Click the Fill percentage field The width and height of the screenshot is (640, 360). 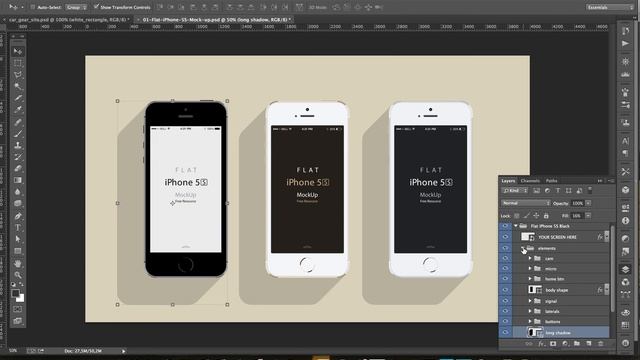coord(577,216)
